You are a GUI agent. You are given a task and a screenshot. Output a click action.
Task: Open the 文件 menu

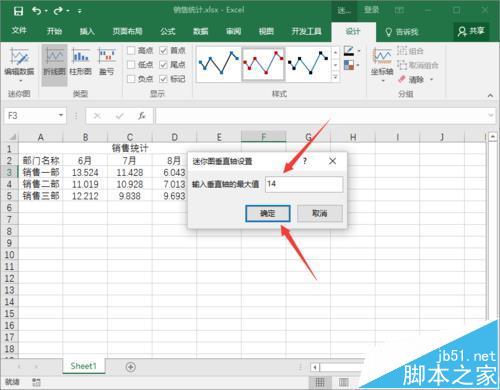point(19,31)
